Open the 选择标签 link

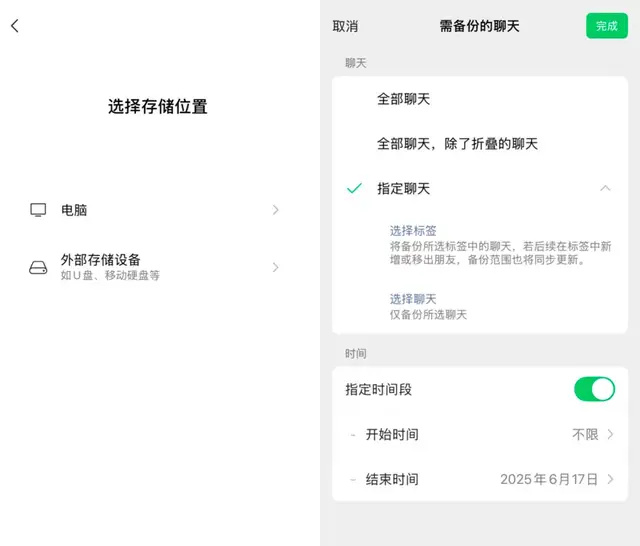click(x=413, y=231)
